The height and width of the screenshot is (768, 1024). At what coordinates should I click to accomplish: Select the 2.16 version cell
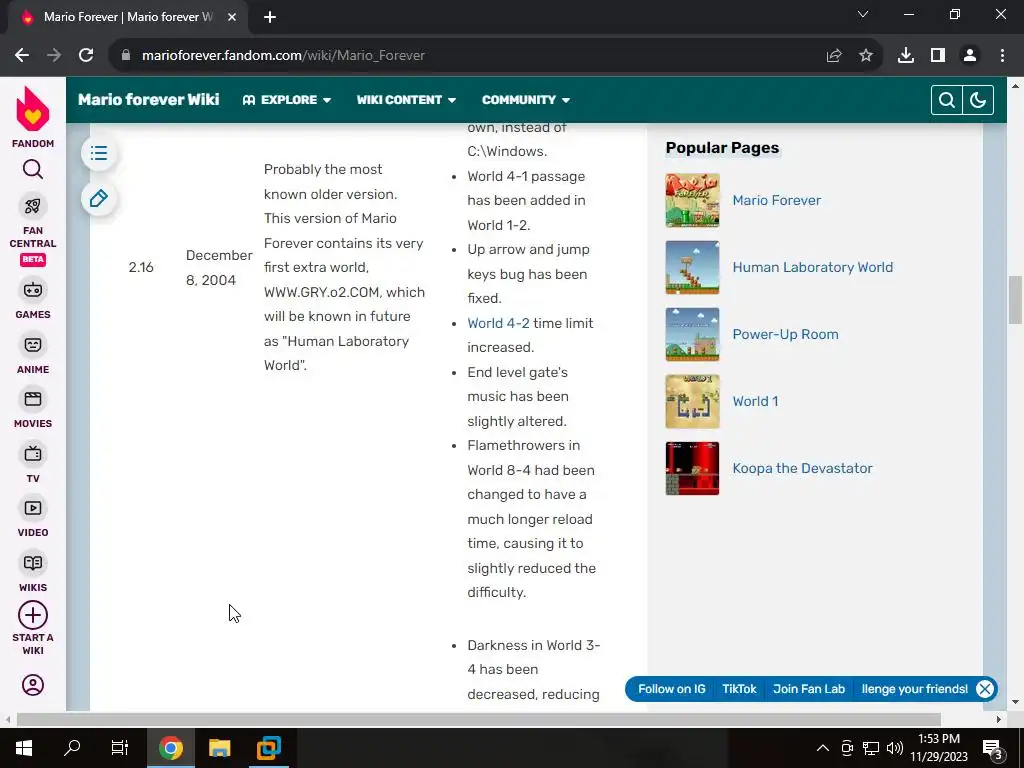pyautogui.click(x=141, y=267)
